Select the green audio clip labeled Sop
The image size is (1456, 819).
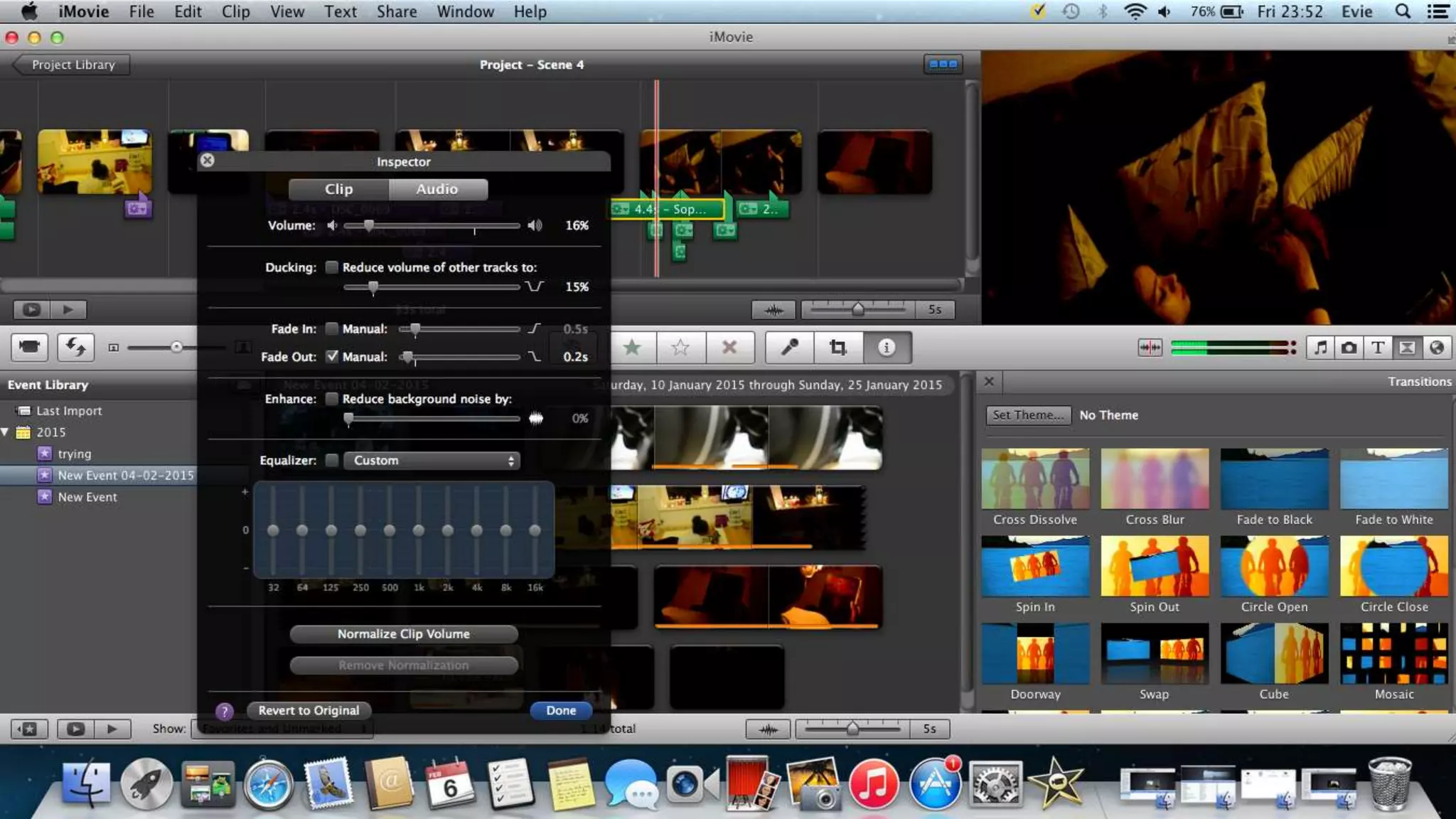(668, 209)
